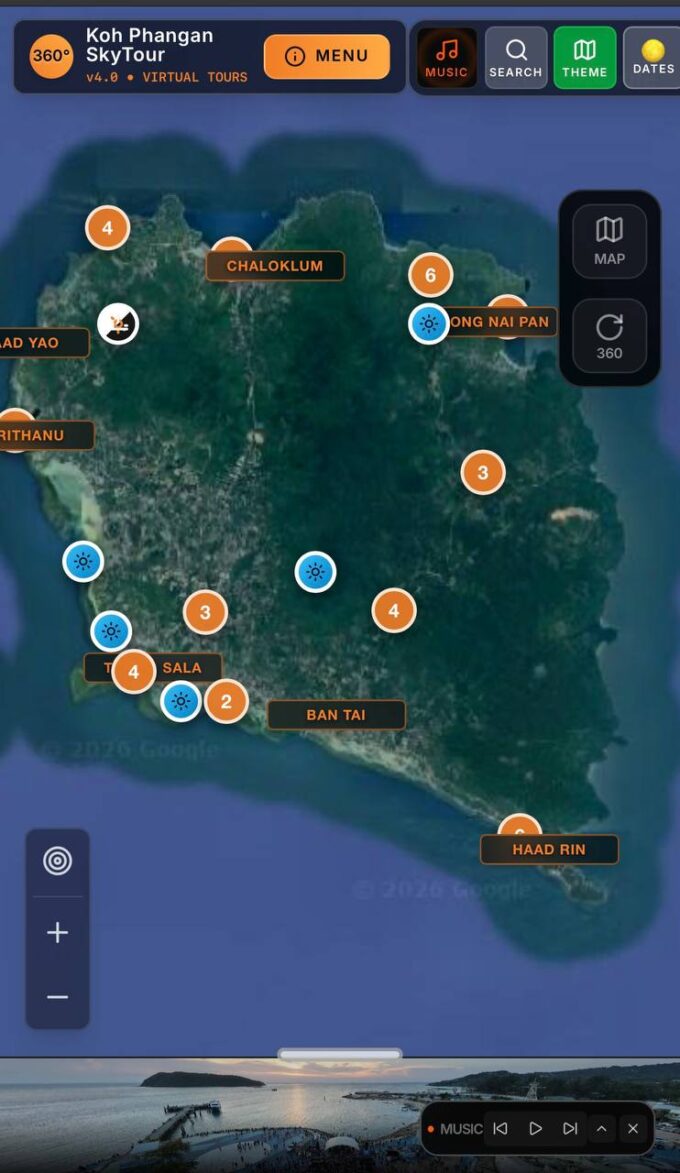Open the MENU button

(x=327, y=56)
